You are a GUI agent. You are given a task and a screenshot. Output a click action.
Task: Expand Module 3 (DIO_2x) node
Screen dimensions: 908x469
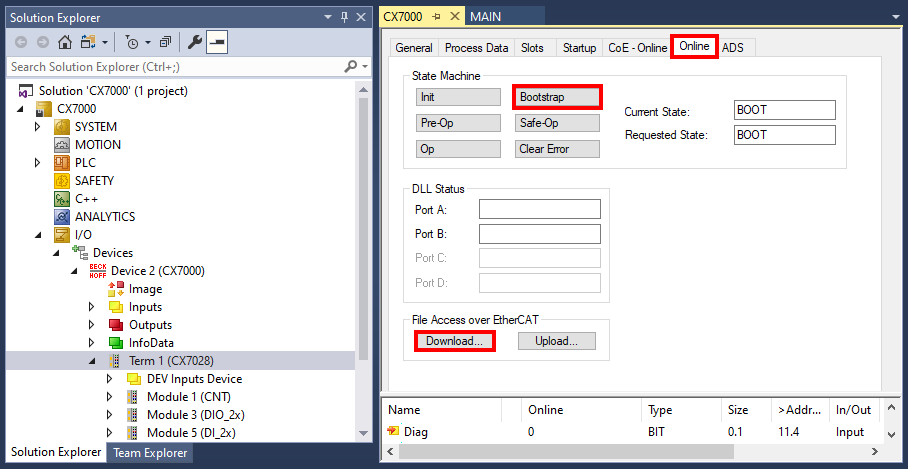point(110,415)
